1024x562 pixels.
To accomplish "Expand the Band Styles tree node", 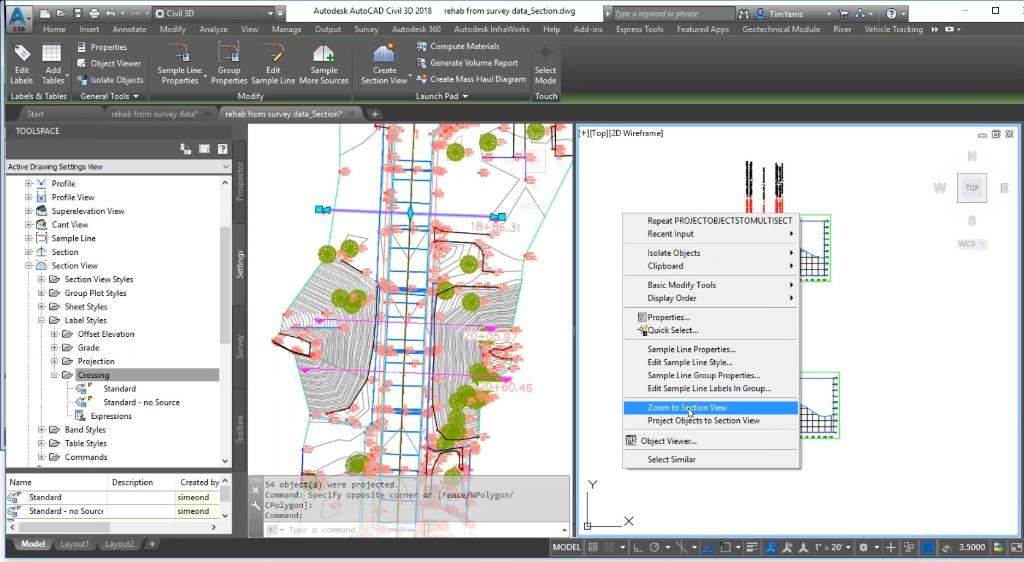I will coord(42,430).
